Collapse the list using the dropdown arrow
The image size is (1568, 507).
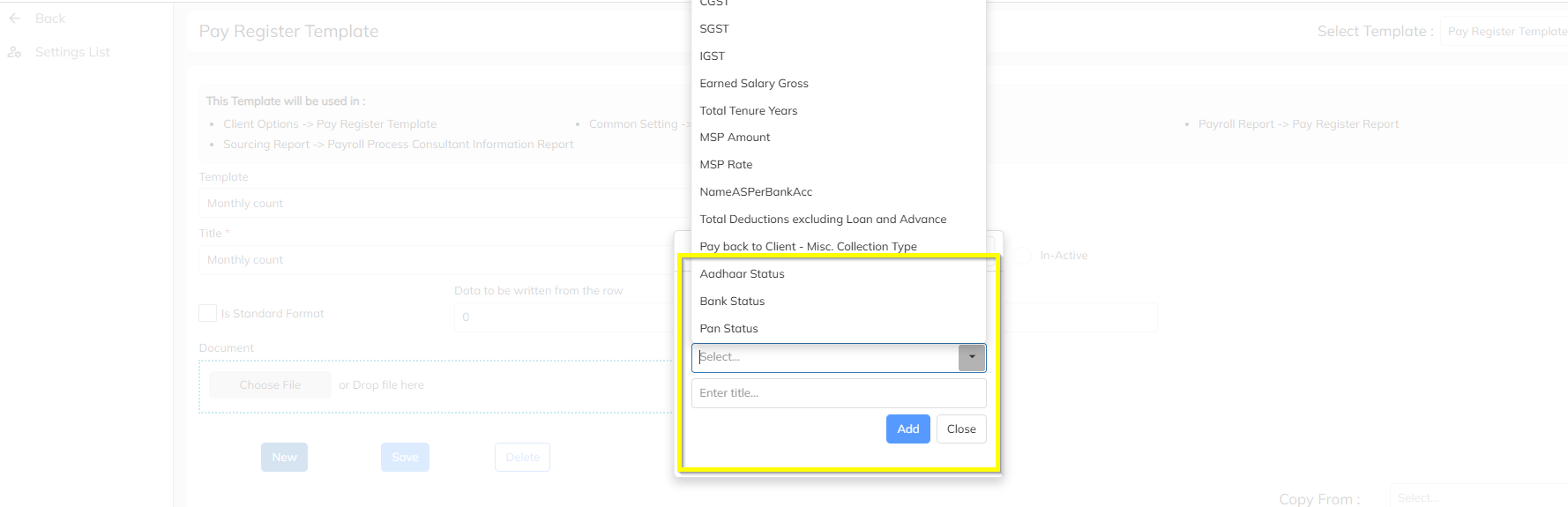point(972,357)
